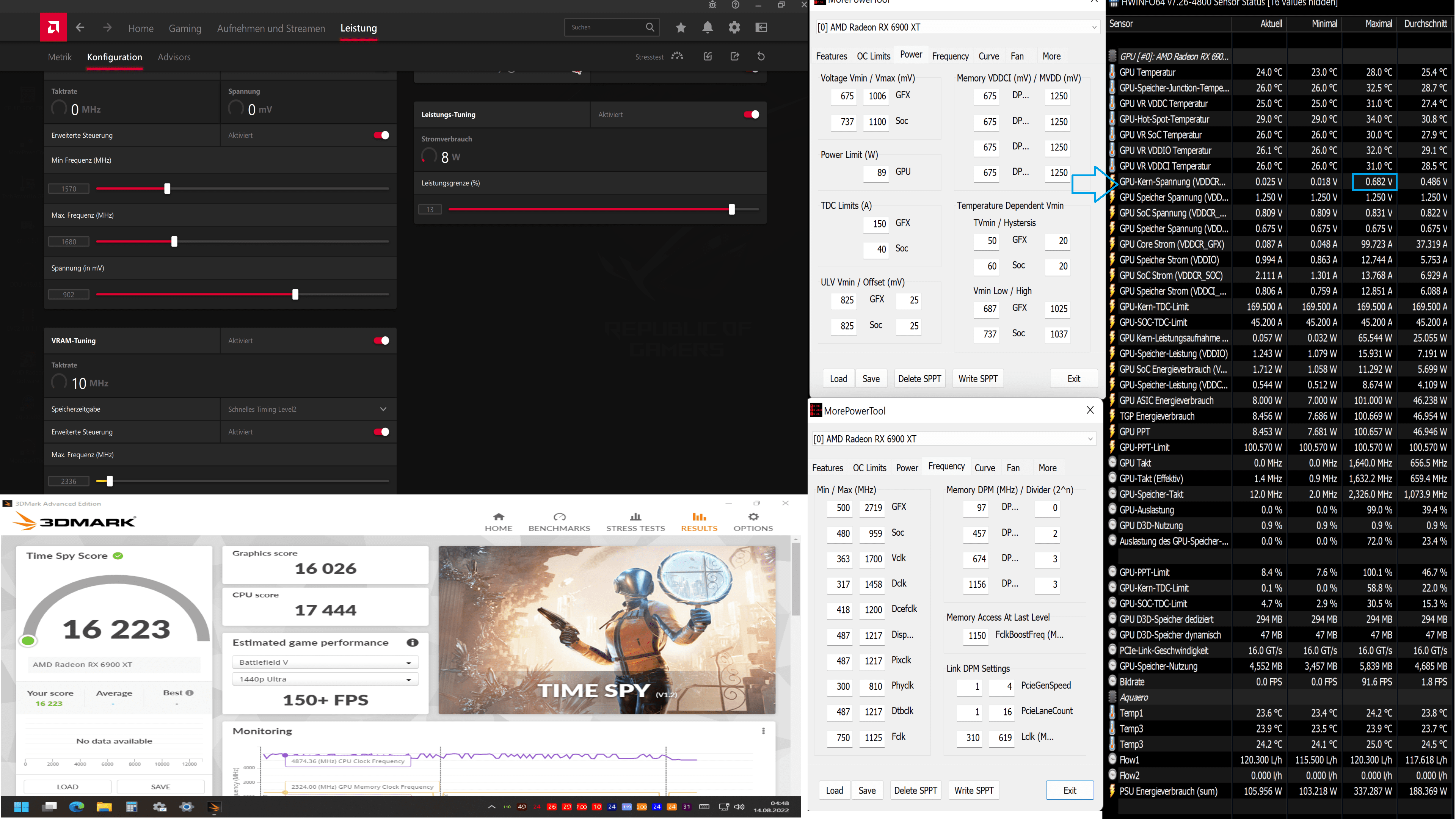This screenshot has width=1456, height=819.
Task: Open AMD settings gear icon
Action: tap(734, 27)
